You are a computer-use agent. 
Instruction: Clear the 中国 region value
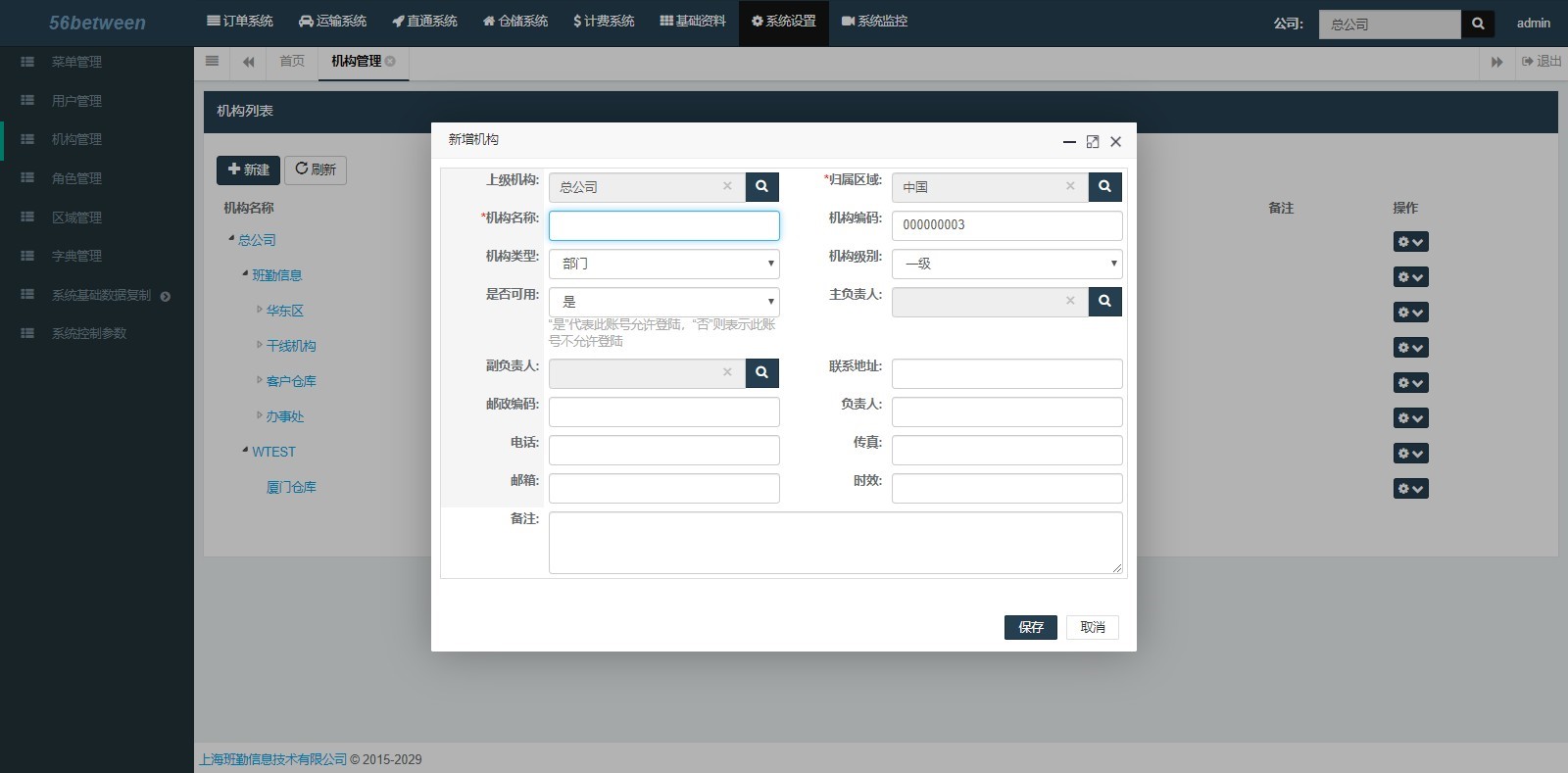coord(1070,186)
